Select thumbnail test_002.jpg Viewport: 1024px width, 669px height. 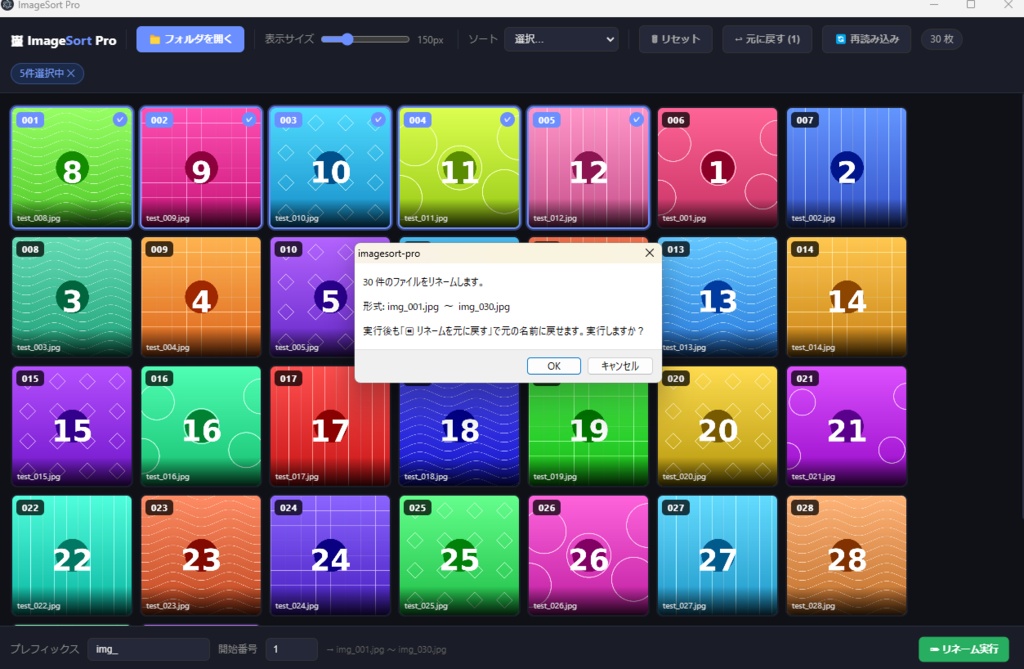pos(846,167)
